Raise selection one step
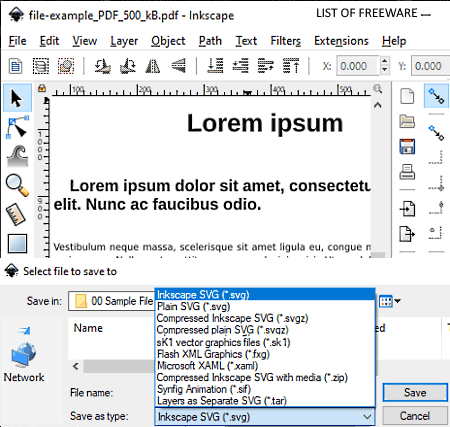The image size is (450, 427). [x=266, y=66]
